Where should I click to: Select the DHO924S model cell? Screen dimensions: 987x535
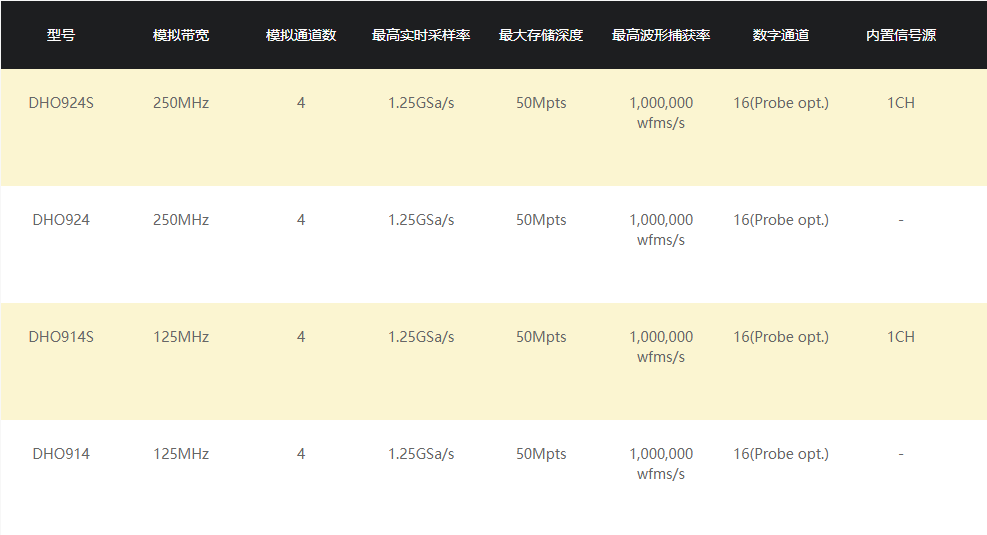click(x=61, y=103)
